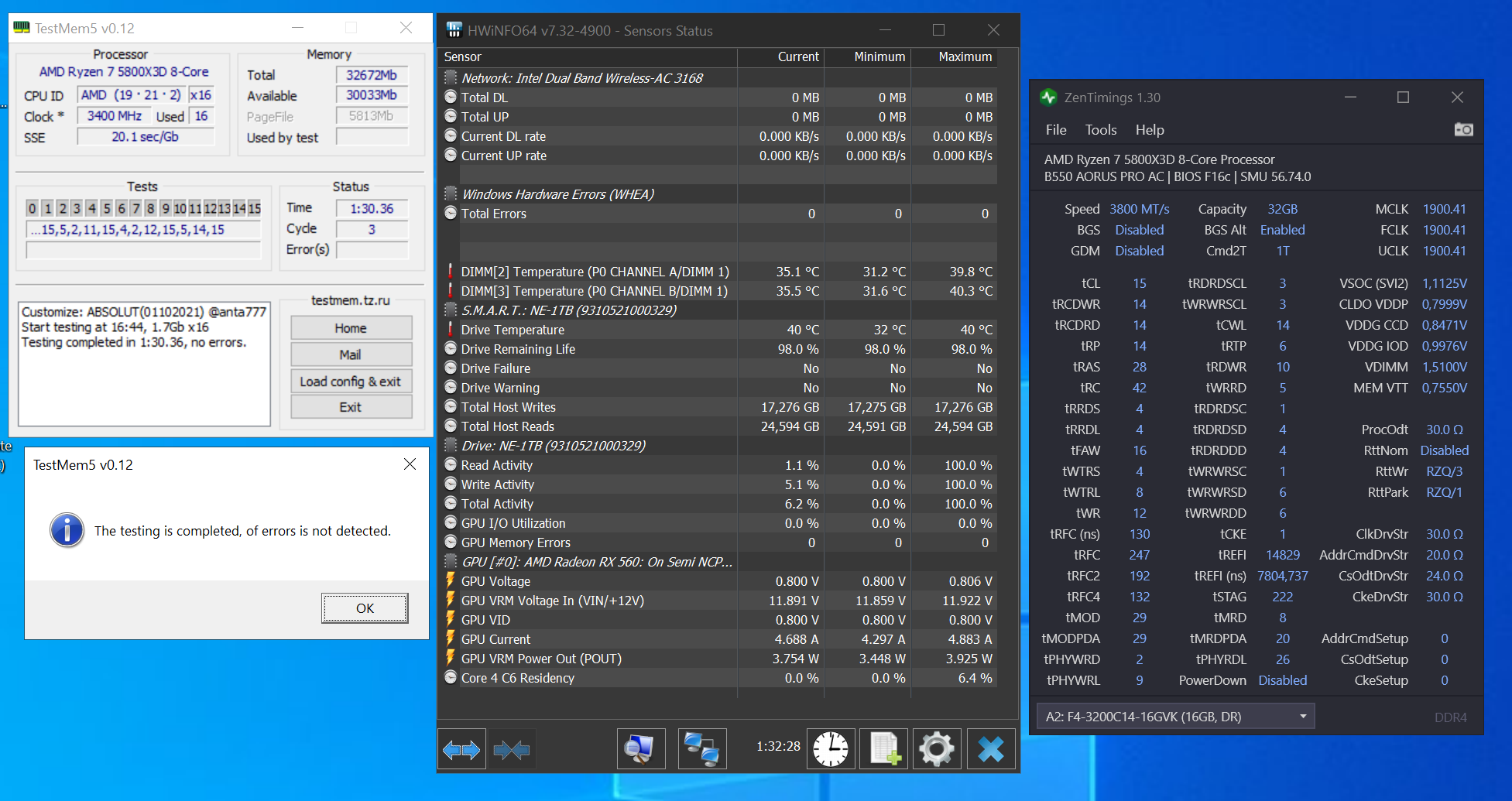1512x801 pixels.
Task: Click the elapsed time 1:32:28 in HWiNFO
Action: (x=778, y=746)
